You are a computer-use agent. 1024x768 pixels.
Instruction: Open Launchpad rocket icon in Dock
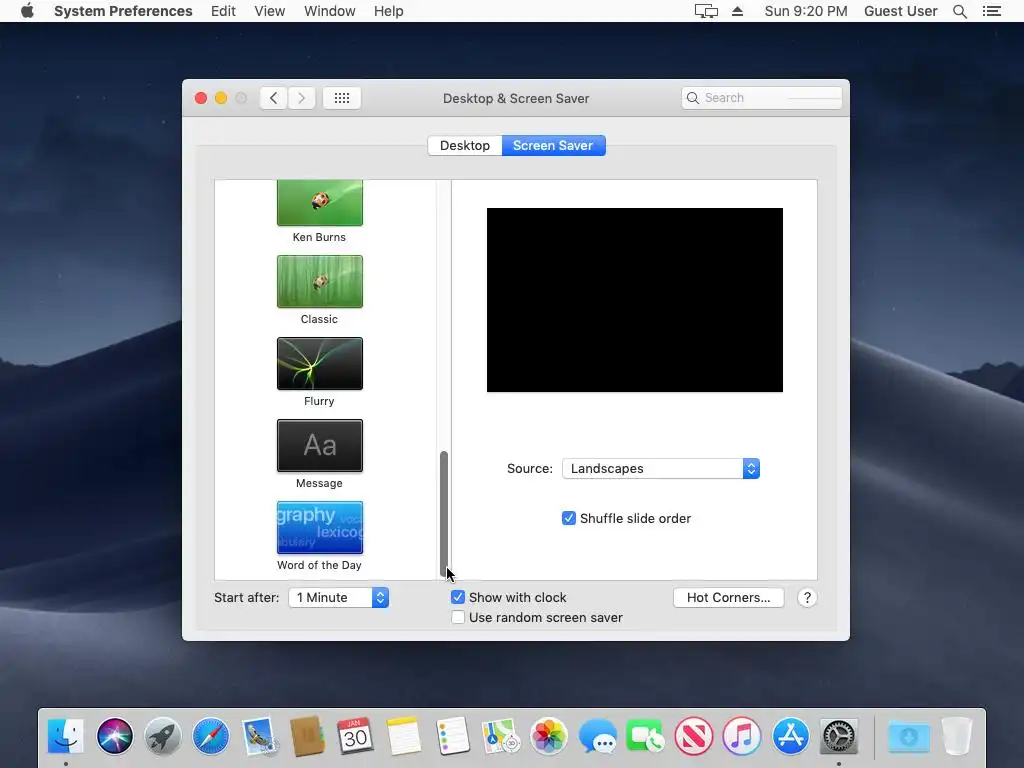click(163, 736)
